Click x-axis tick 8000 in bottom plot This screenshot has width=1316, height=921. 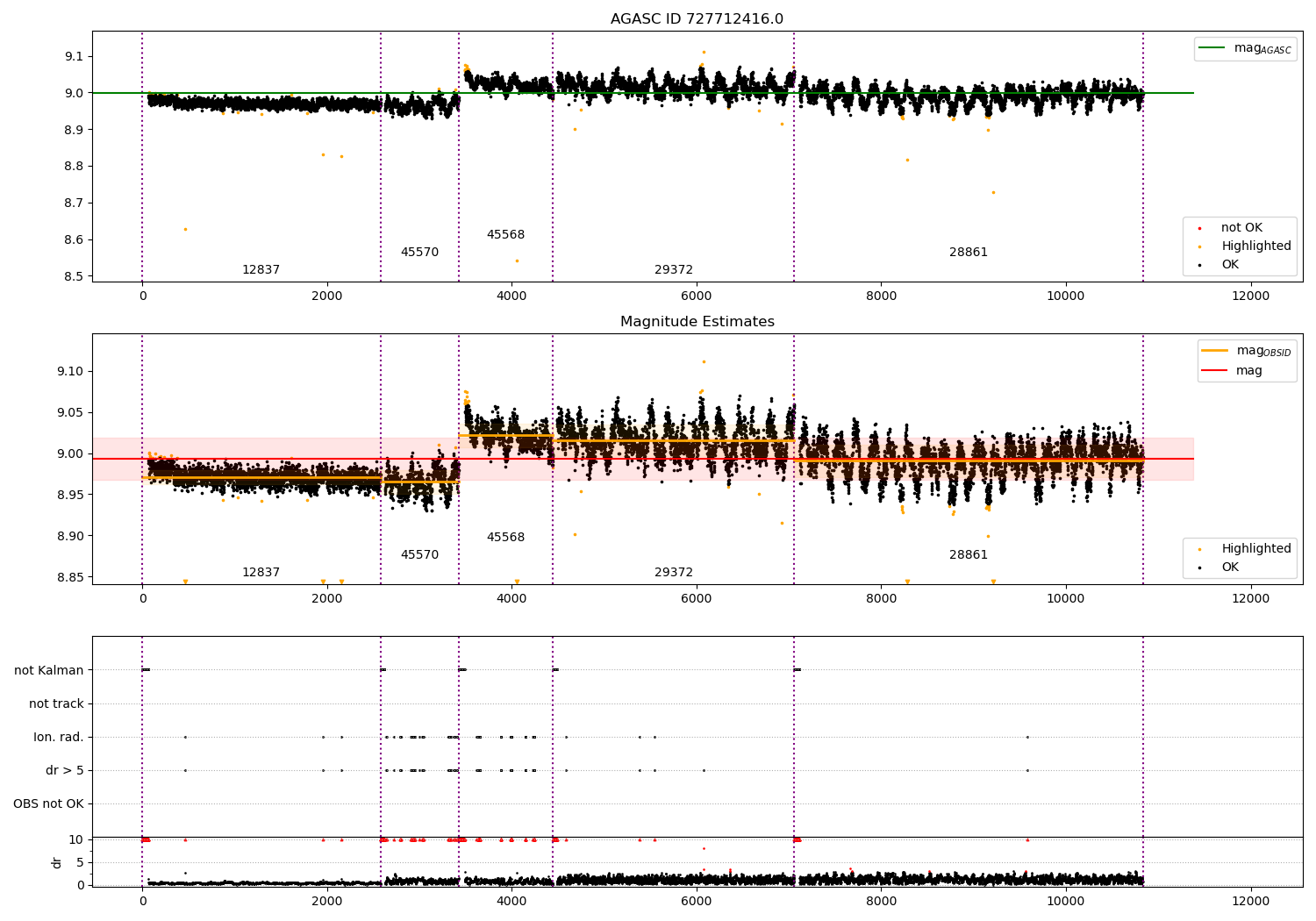[x=882, y=901]
